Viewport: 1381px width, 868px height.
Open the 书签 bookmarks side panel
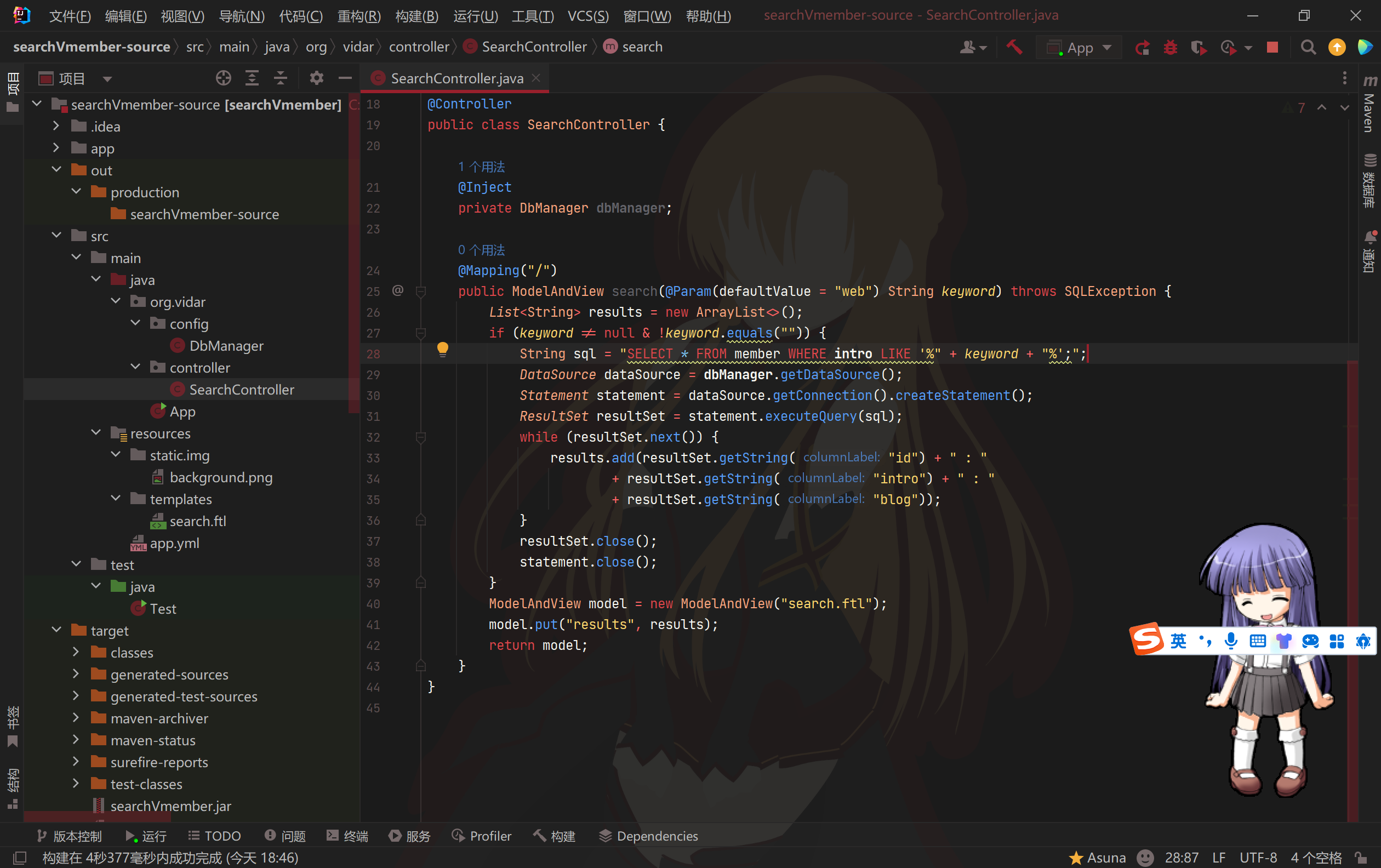(13, 726)
